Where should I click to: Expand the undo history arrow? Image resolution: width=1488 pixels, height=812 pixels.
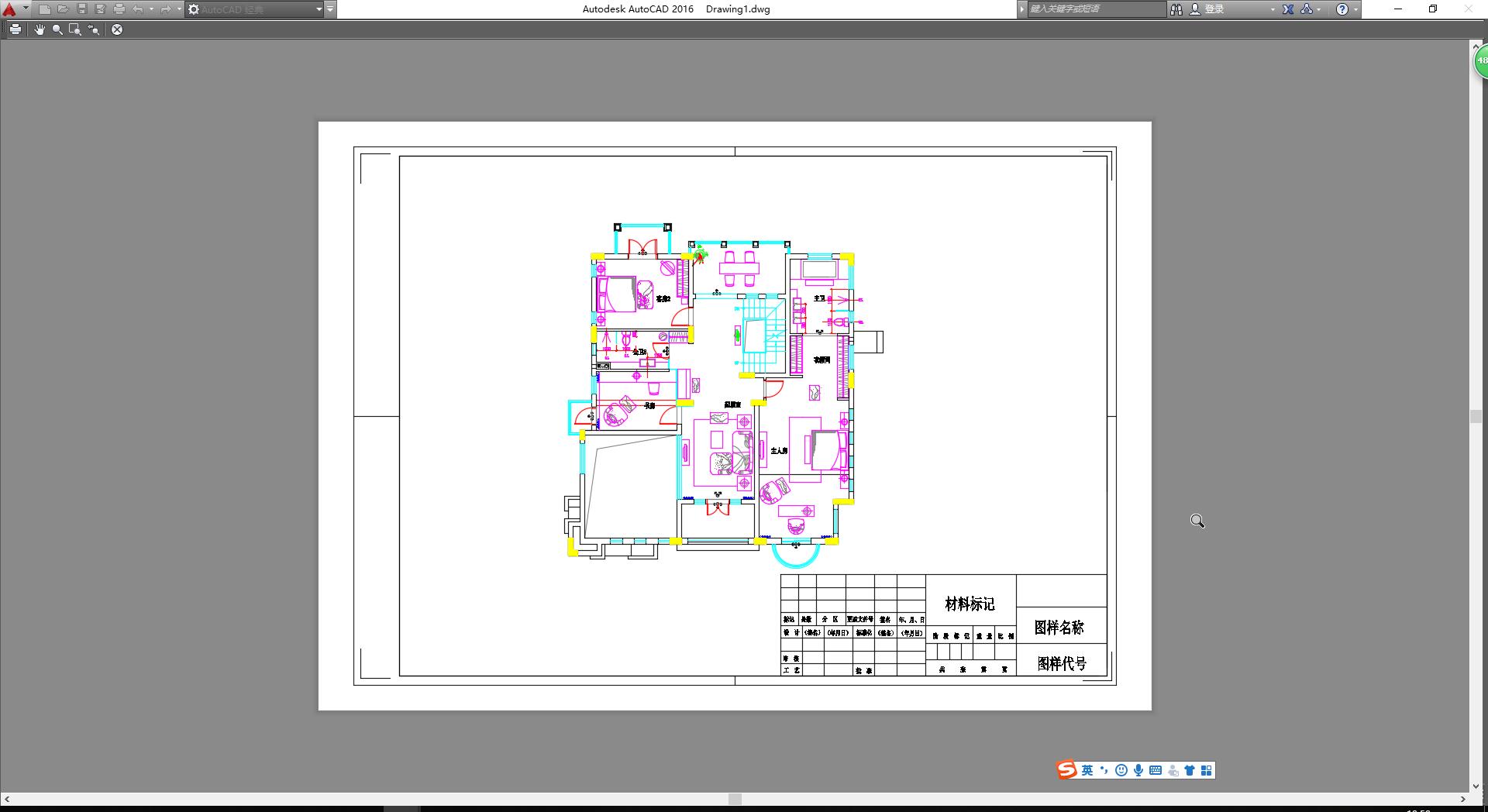151,9
